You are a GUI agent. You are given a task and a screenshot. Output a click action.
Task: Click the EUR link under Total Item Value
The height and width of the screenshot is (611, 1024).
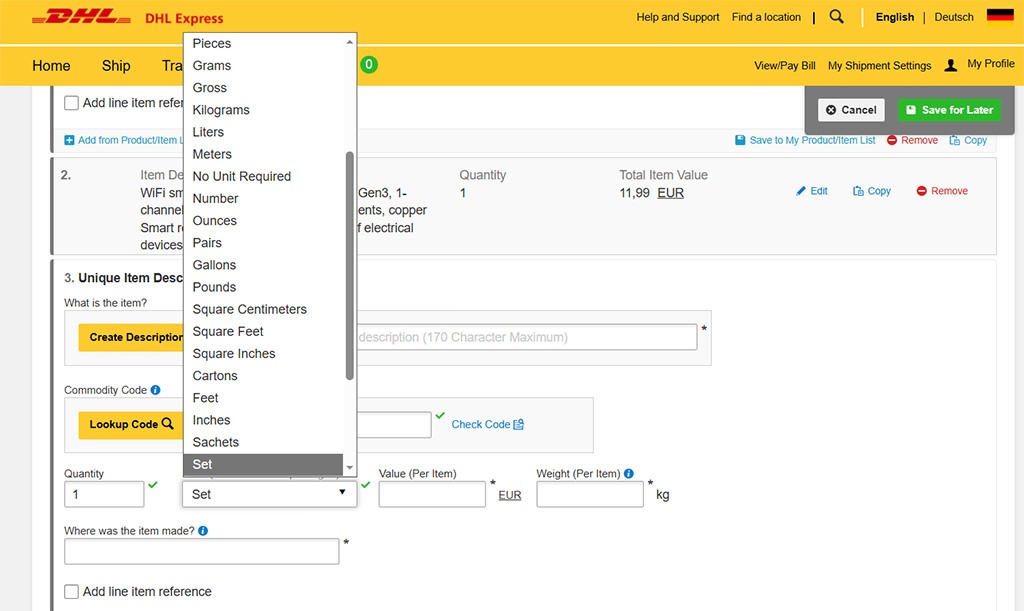[x=670, y=193]
